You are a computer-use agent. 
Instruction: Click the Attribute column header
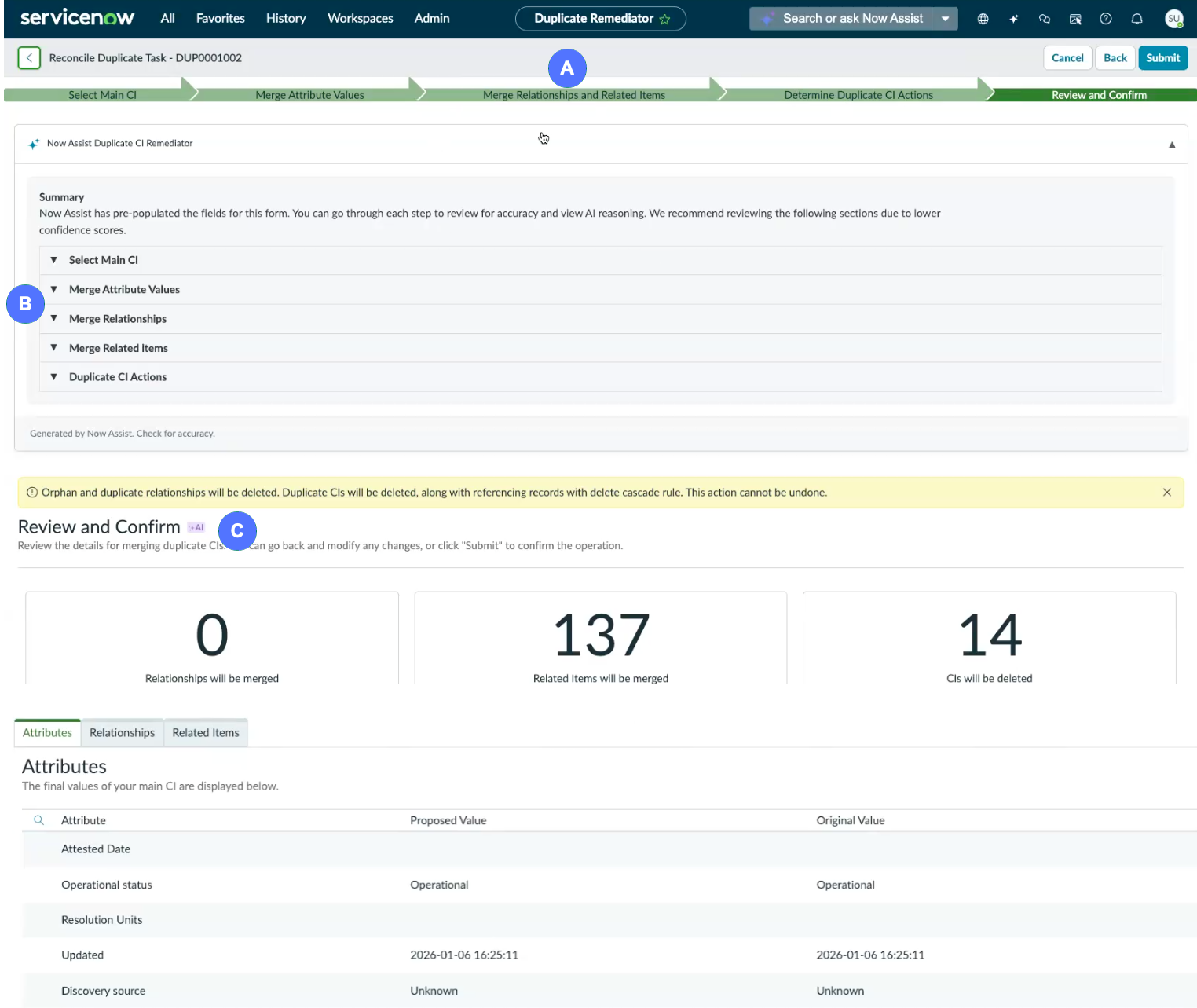pos(83,820)
